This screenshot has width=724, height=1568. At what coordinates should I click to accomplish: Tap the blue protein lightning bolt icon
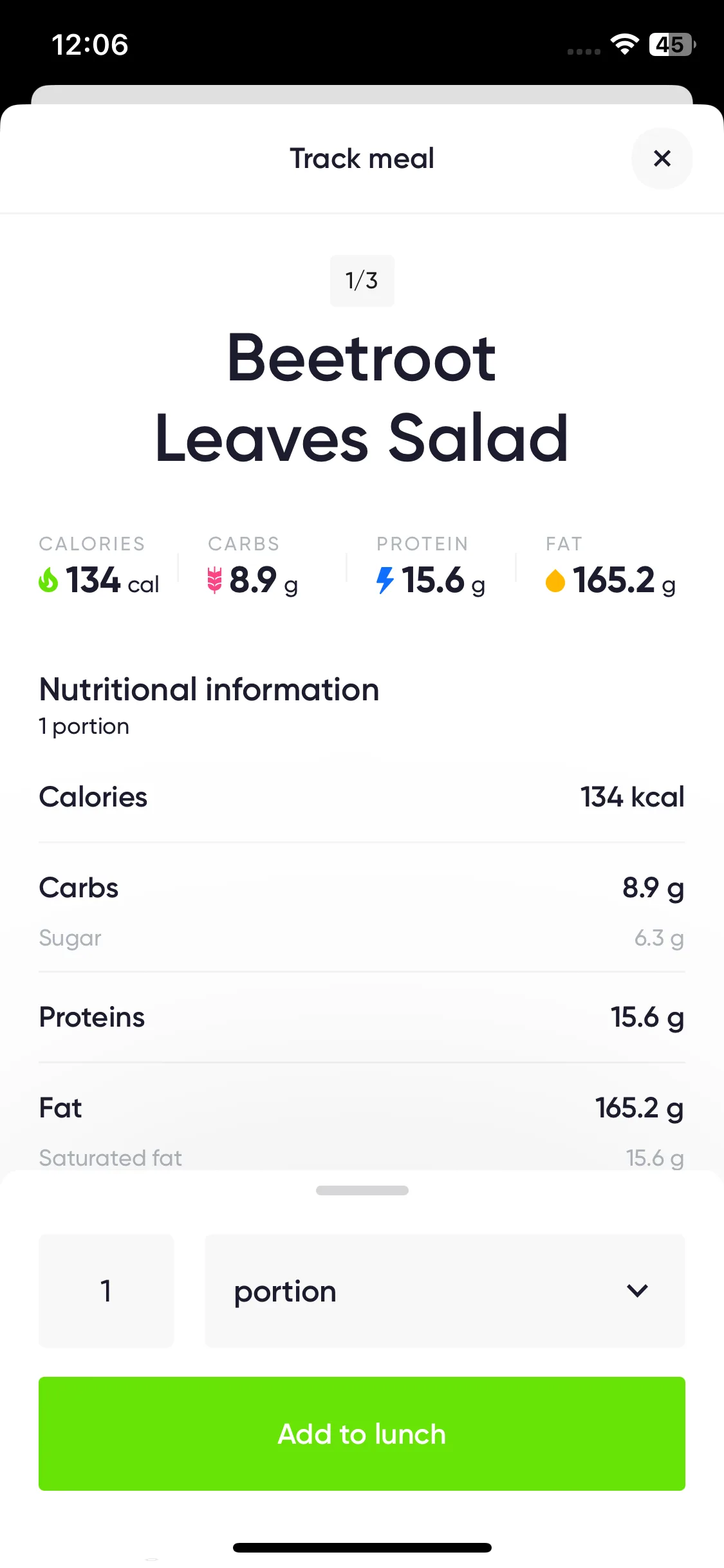point(385,580)
